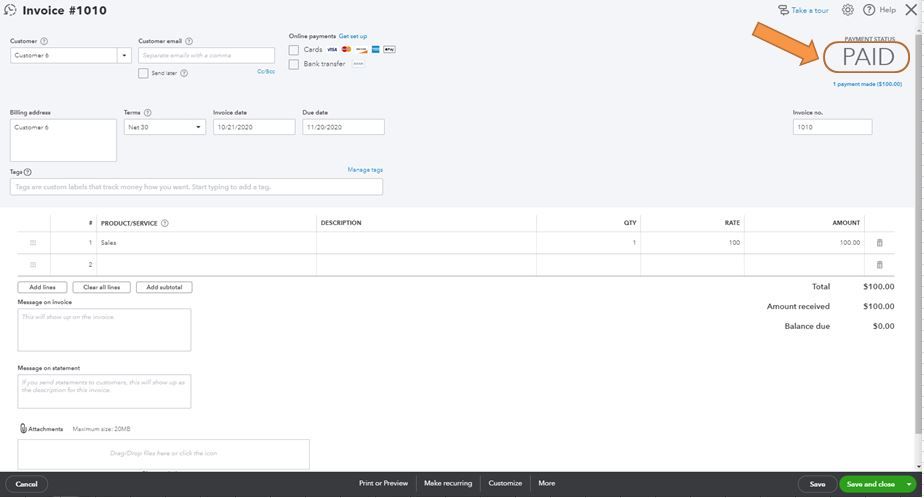Click the QTY value 1 in line 1
The height and width of the screenshot is (498, 924).
click(x=634, y=243)
